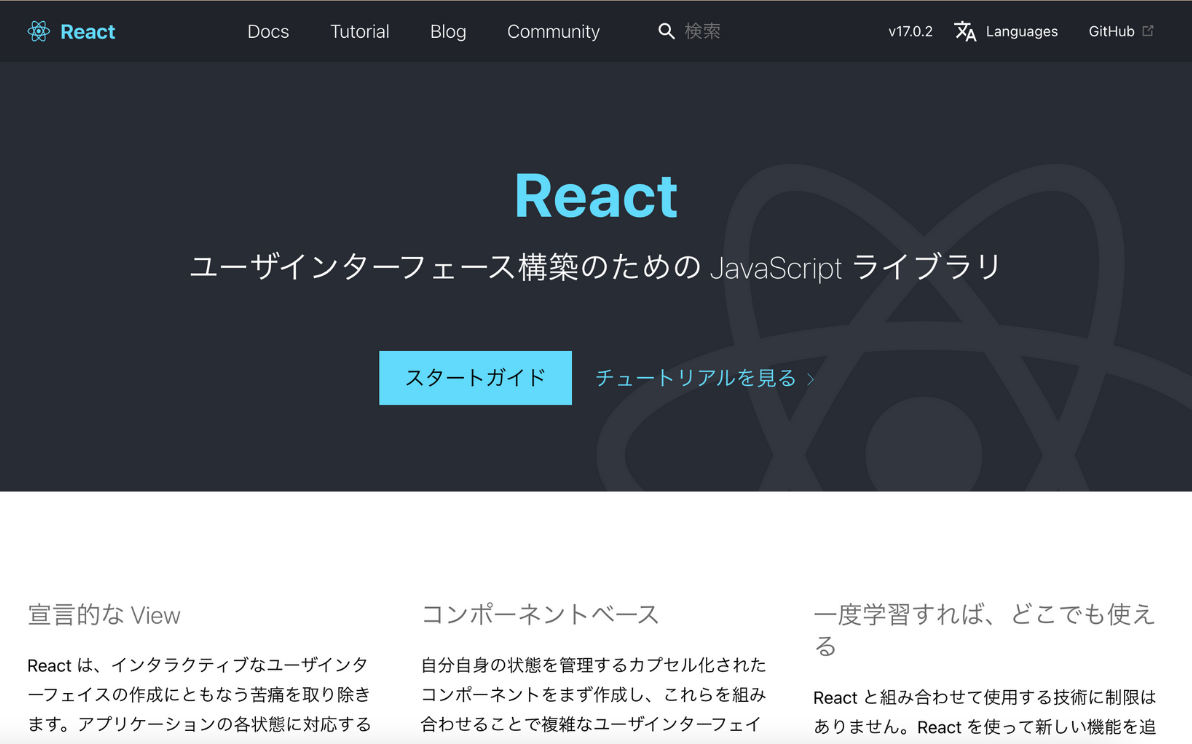Click the React atom logo icon

click(39, 32)
